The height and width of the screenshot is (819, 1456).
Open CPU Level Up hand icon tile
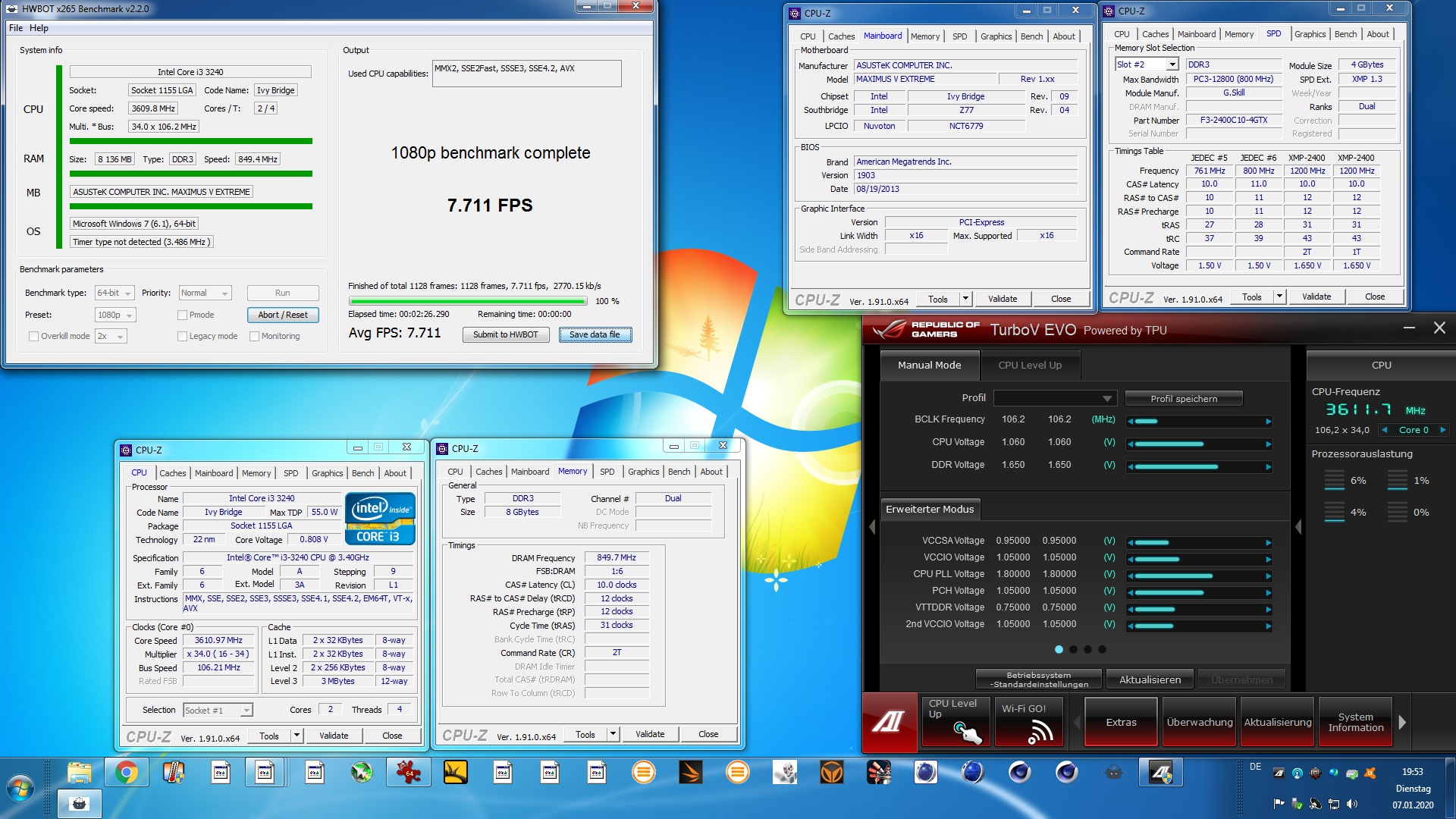click(x=956, y=722)
